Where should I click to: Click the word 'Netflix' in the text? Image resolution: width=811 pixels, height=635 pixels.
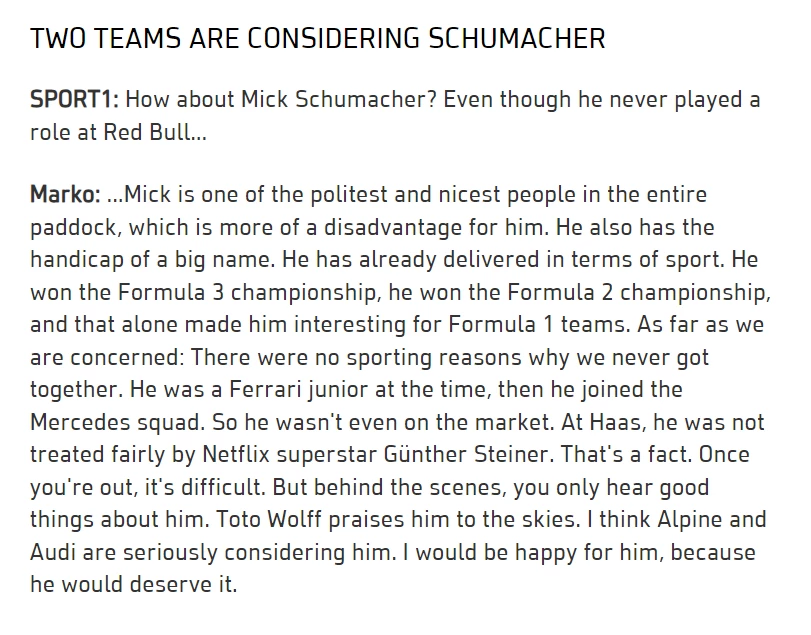pyautogui.click(x=236, y=455)
